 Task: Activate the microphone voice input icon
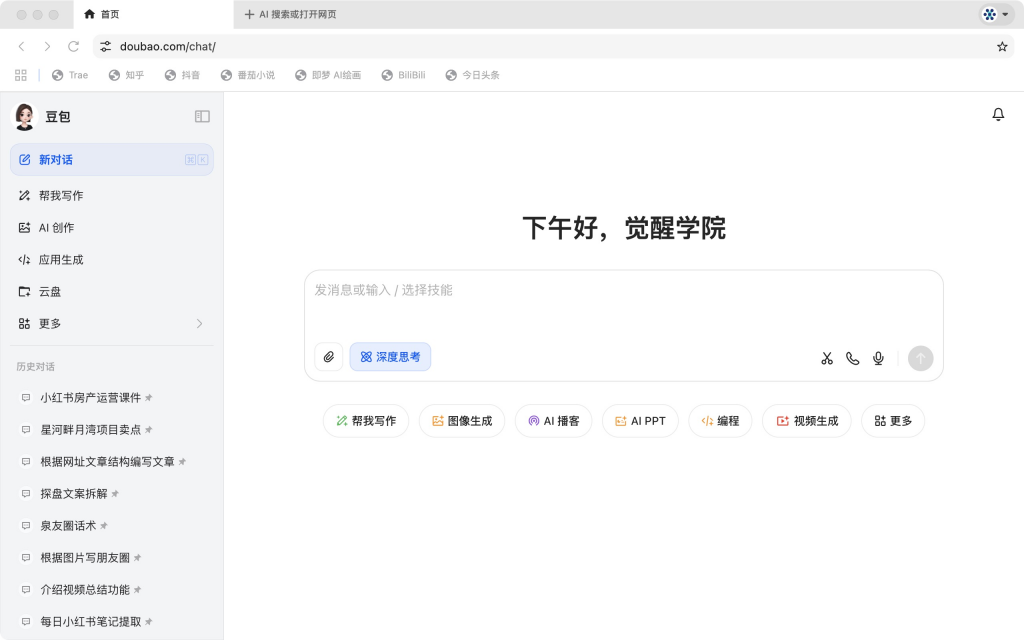878,357
